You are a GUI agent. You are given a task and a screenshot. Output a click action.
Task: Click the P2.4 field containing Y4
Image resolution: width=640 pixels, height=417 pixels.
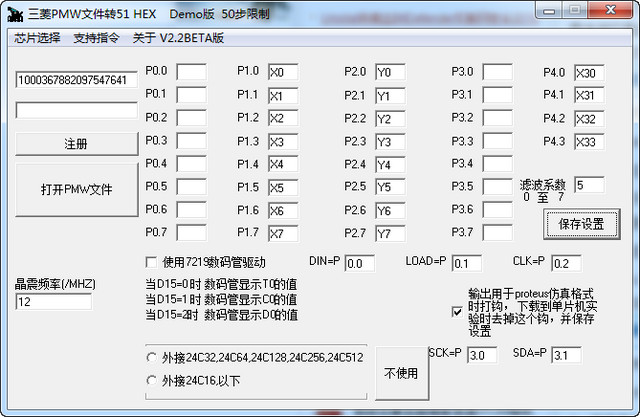click(391, 164)
